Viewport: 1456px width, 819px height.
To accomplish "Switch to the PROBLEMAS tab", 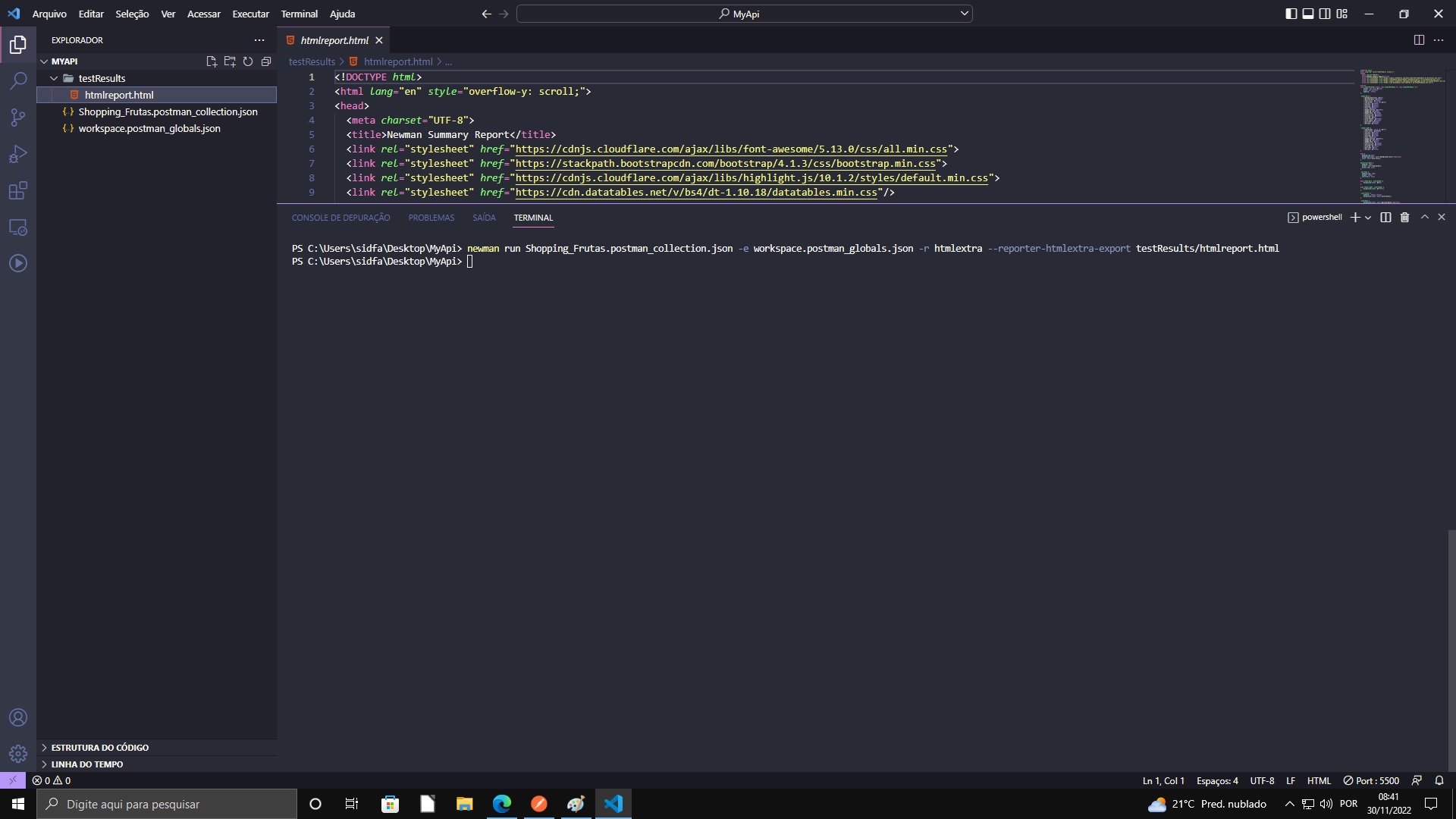I will (x=431, y=218).
